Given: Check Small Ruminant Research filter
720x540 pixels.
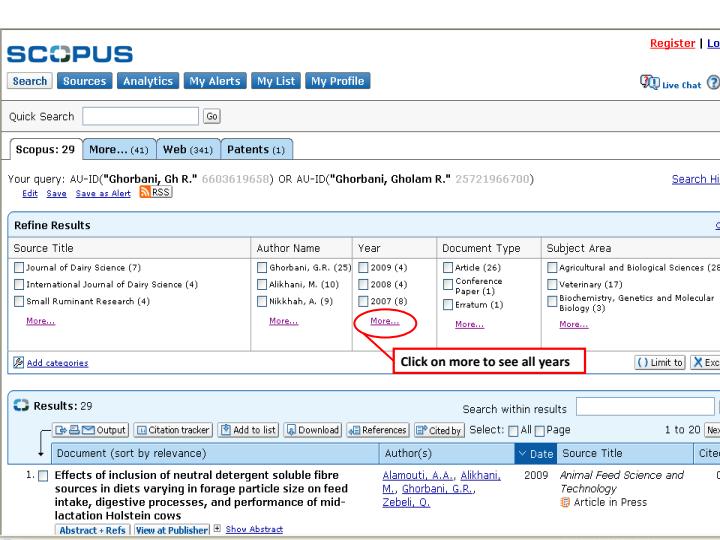Looking at the screenshot, I should (19, 301).
